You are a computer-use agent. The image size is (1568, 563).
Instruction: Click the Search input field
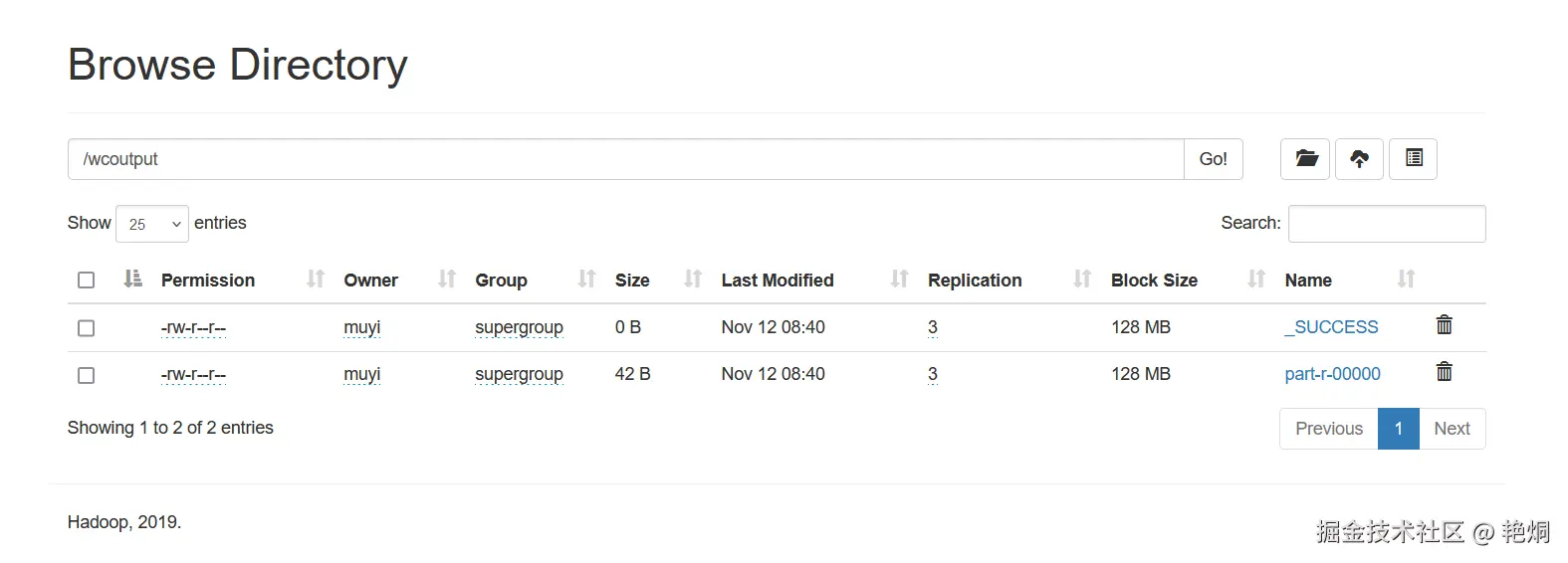click(x=1386, y=224)
